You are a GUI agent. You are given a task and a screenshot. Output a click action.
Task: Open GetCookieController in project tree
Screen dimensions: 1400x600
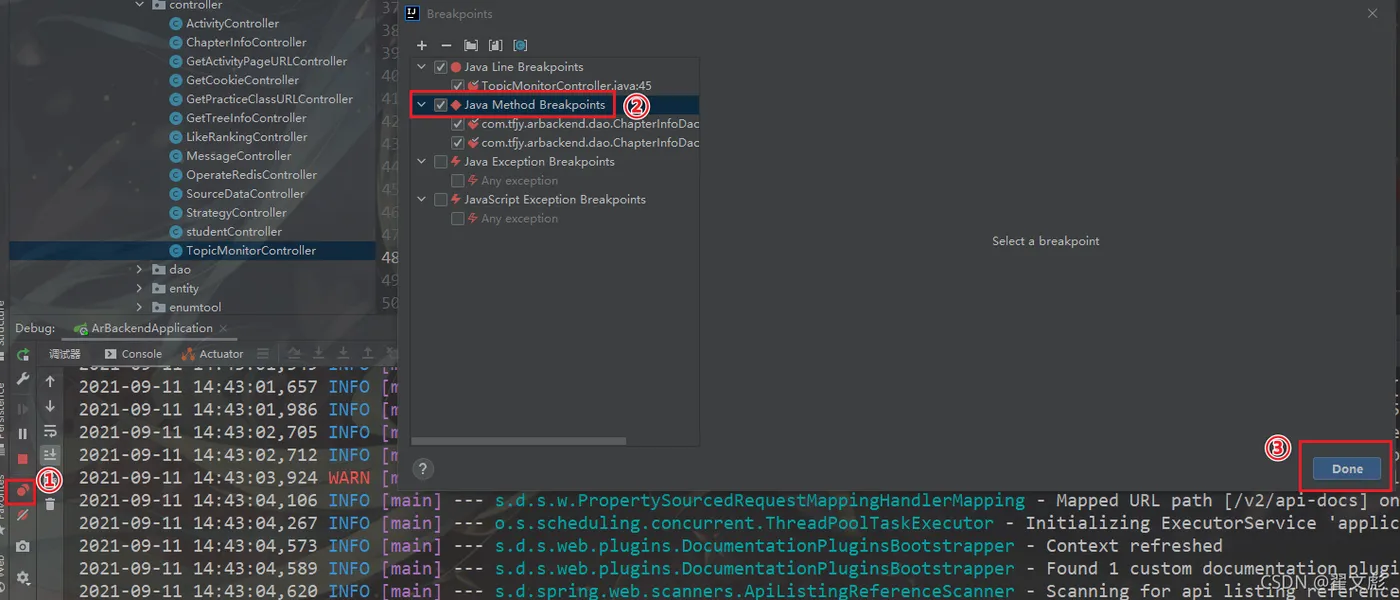point(243,81)
